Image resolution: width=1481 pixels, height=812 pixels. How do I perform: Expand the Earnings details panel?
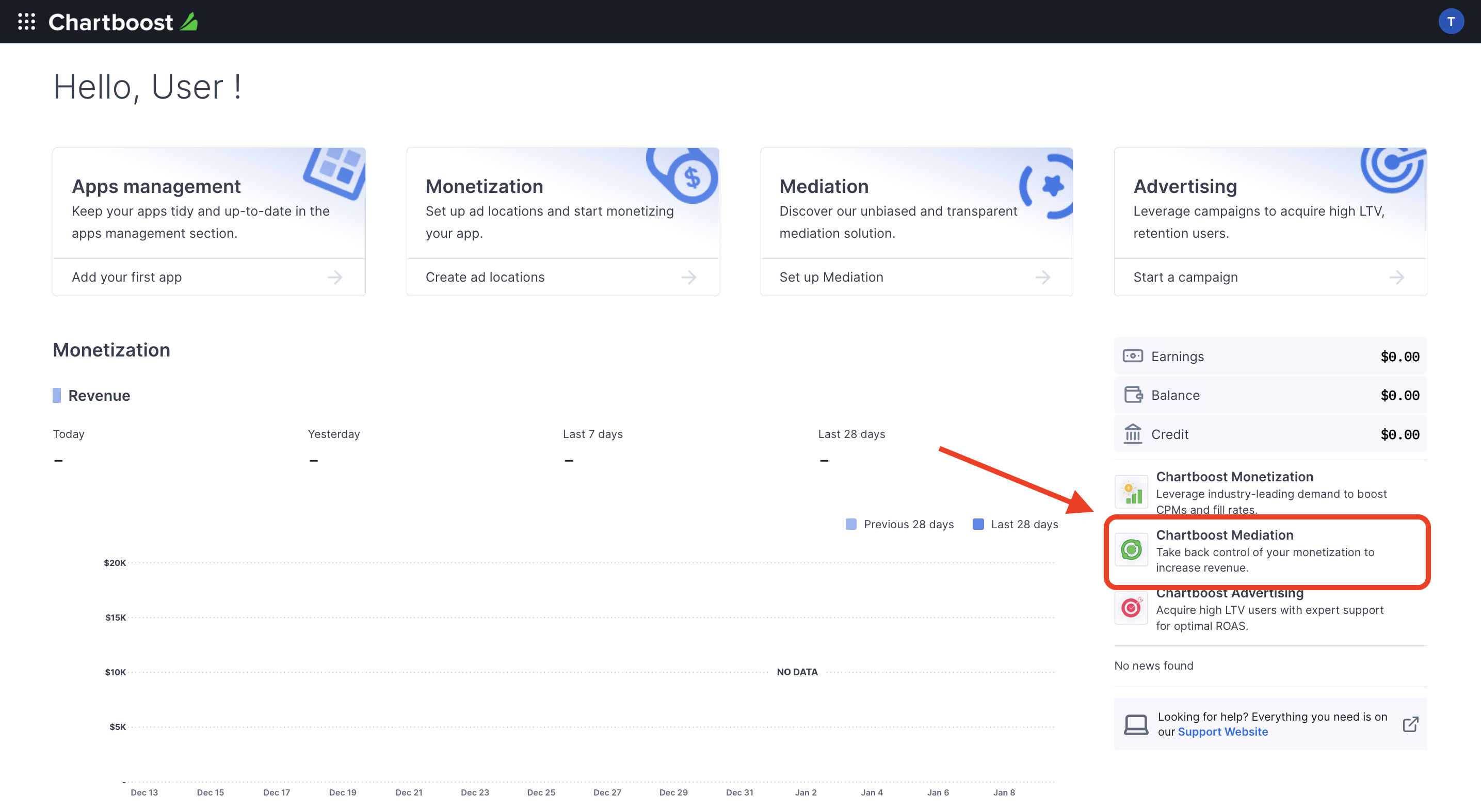coord(1270,355)
